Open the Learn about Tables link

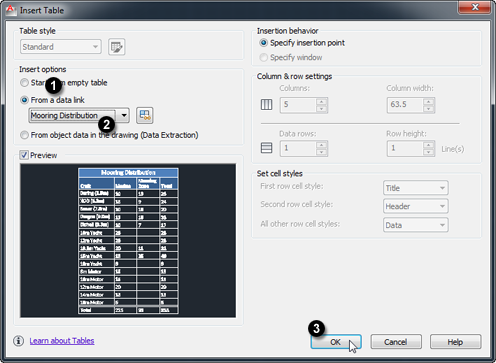coord(62,341)
